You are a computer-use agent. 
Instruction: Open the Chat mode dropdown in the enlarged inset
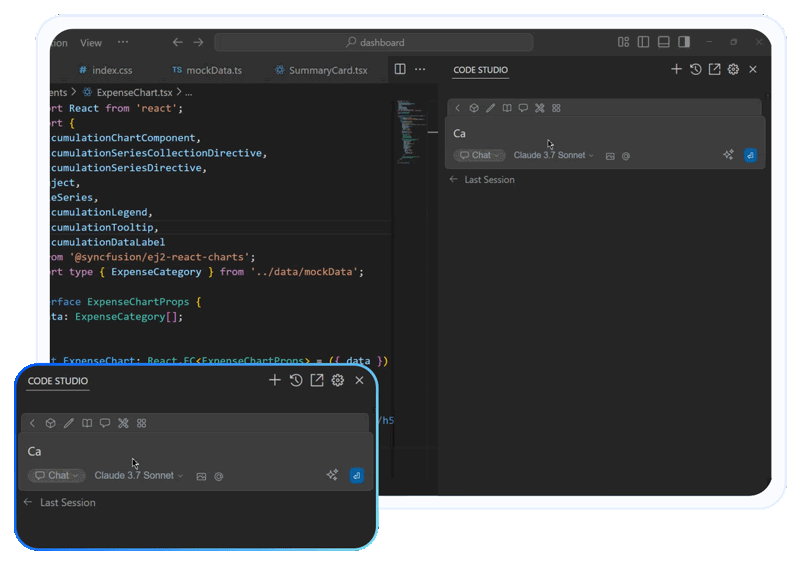57,476
